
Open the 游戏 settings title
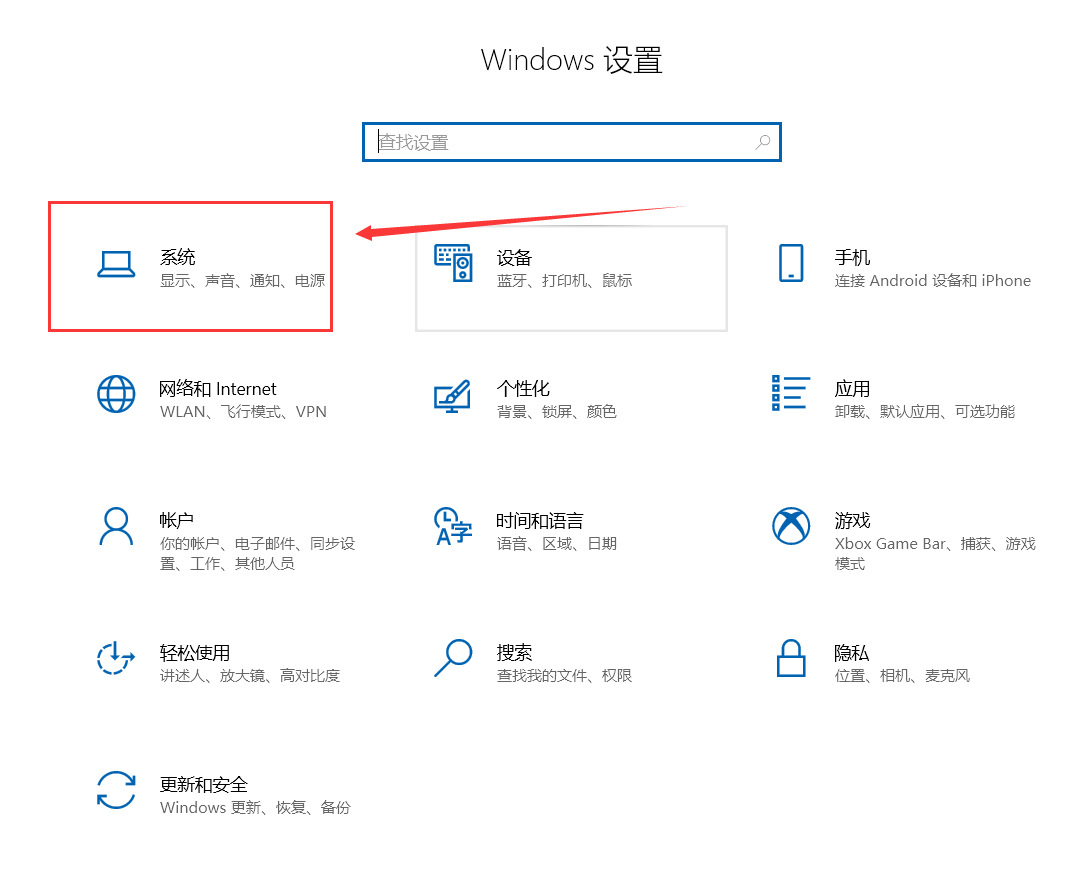click(x=852, y=520)
